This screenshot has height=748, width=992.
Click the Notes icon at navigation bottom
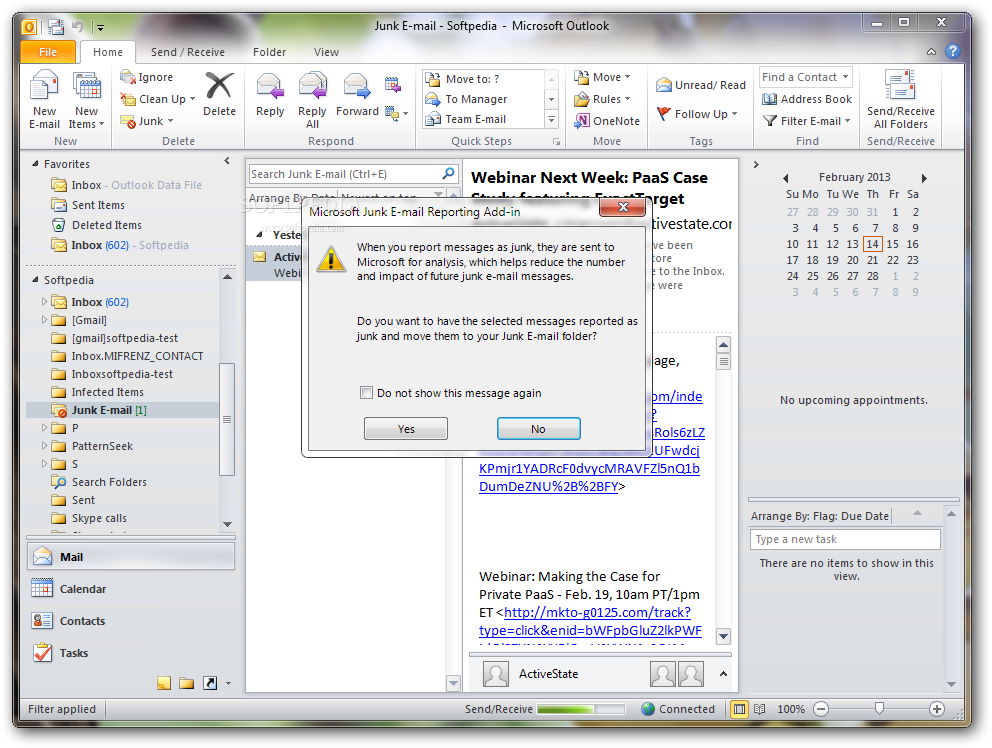[x=164, y=683]
